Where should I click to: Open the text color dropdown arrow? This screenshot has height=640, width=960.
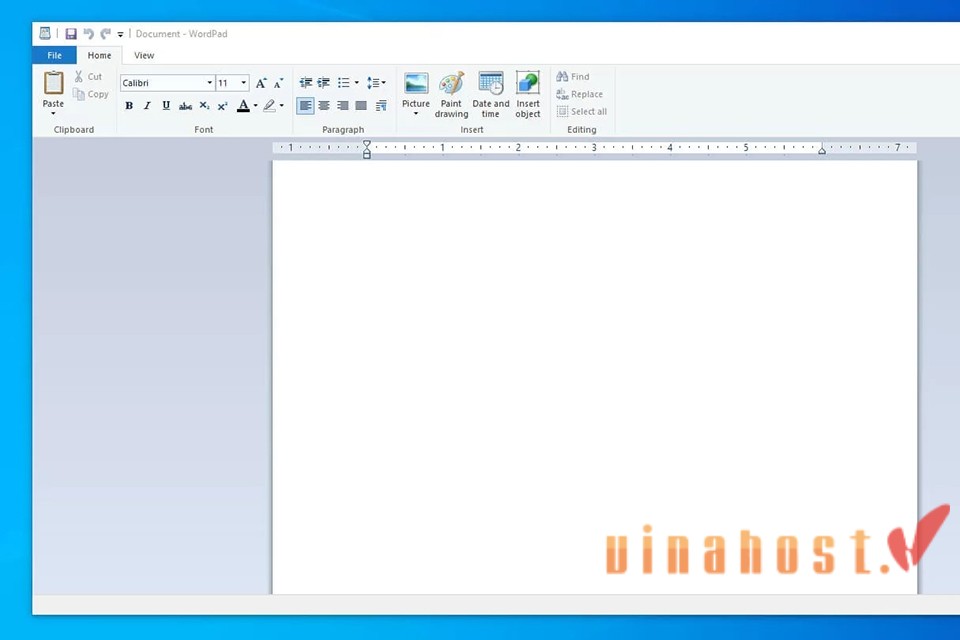coord(255,106)
